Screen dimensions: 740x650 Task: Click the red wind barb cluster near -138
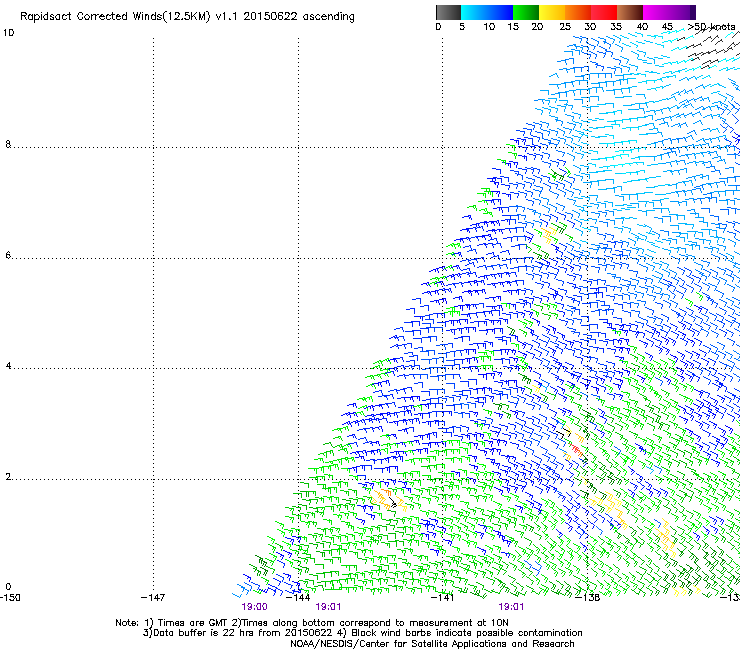(575, 449)
